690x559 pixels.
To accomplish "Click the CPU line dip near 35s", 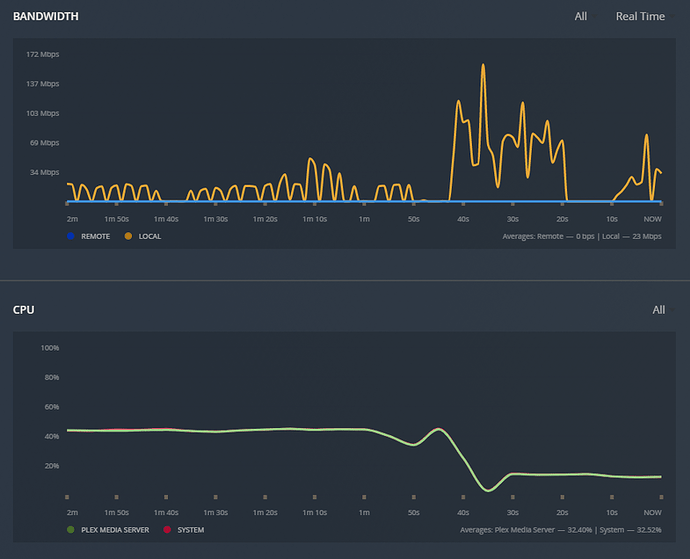I will click(488, 490).
